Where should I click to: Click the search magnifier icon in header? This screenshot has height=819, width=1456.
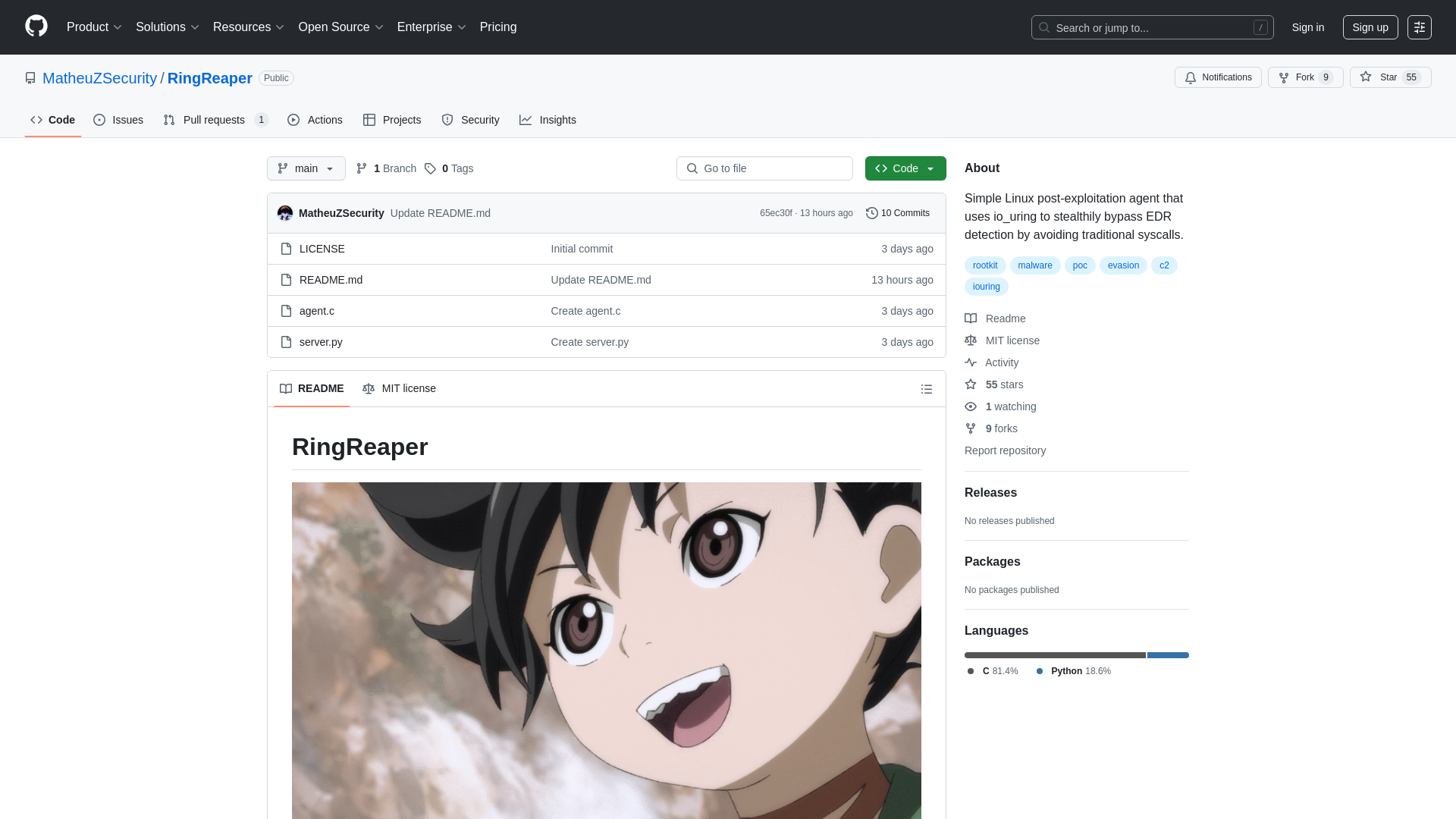[1044, 27]
